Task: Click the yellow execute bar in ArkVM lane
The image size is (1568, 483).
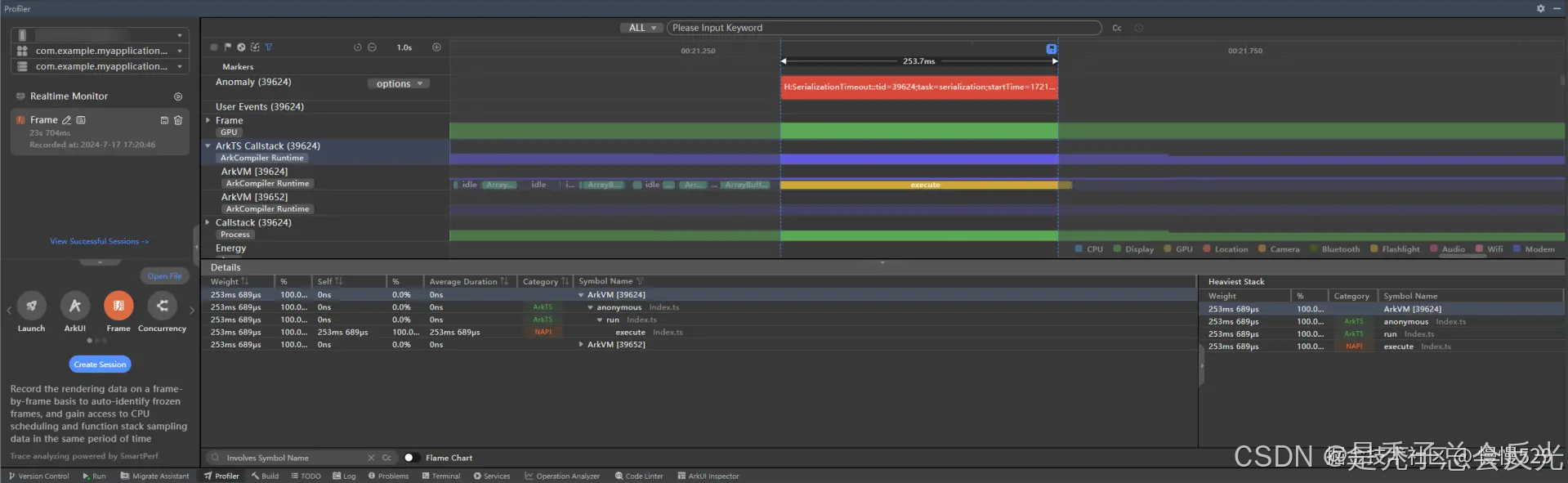Action: 925,185
